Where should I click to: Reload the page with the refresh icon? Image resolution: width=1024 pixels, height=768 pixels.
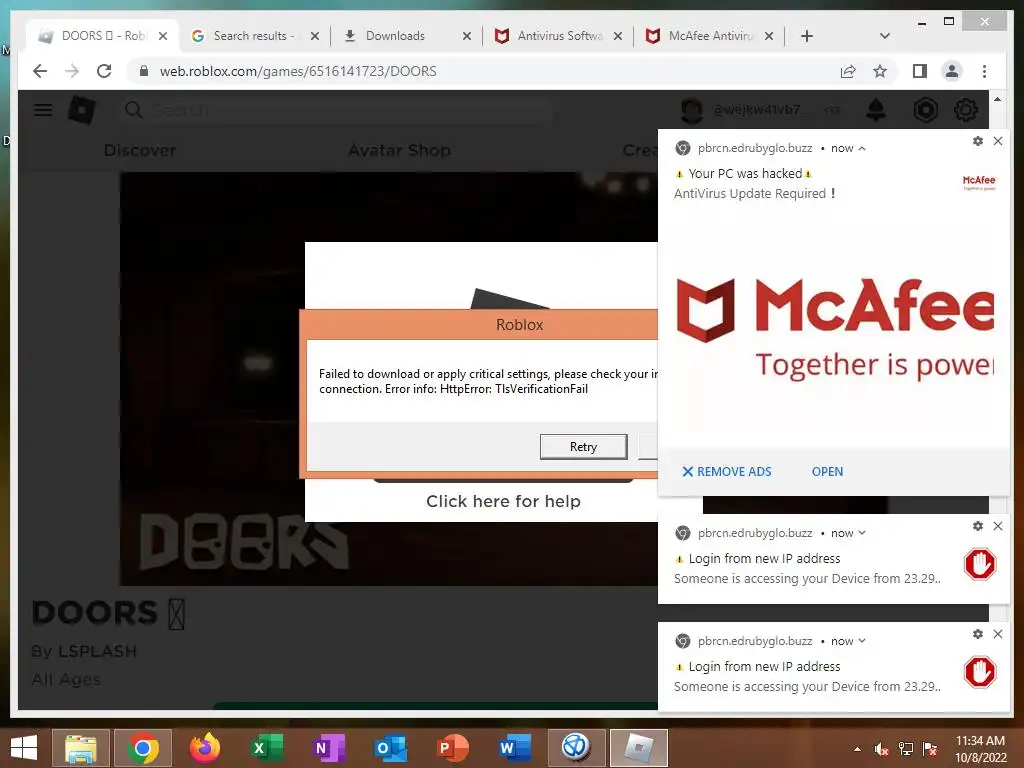pyautogui.click(x=104, y=71)
